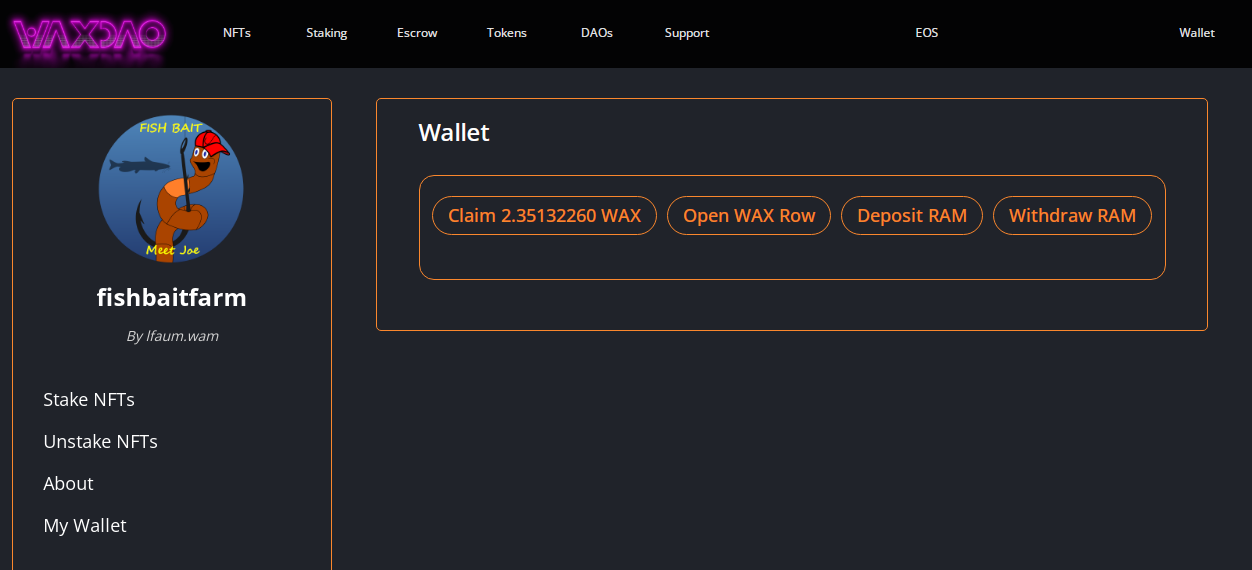The image size is (1252, 570).
Task: Click the Deposit RAM button
Action: [912, 216]
